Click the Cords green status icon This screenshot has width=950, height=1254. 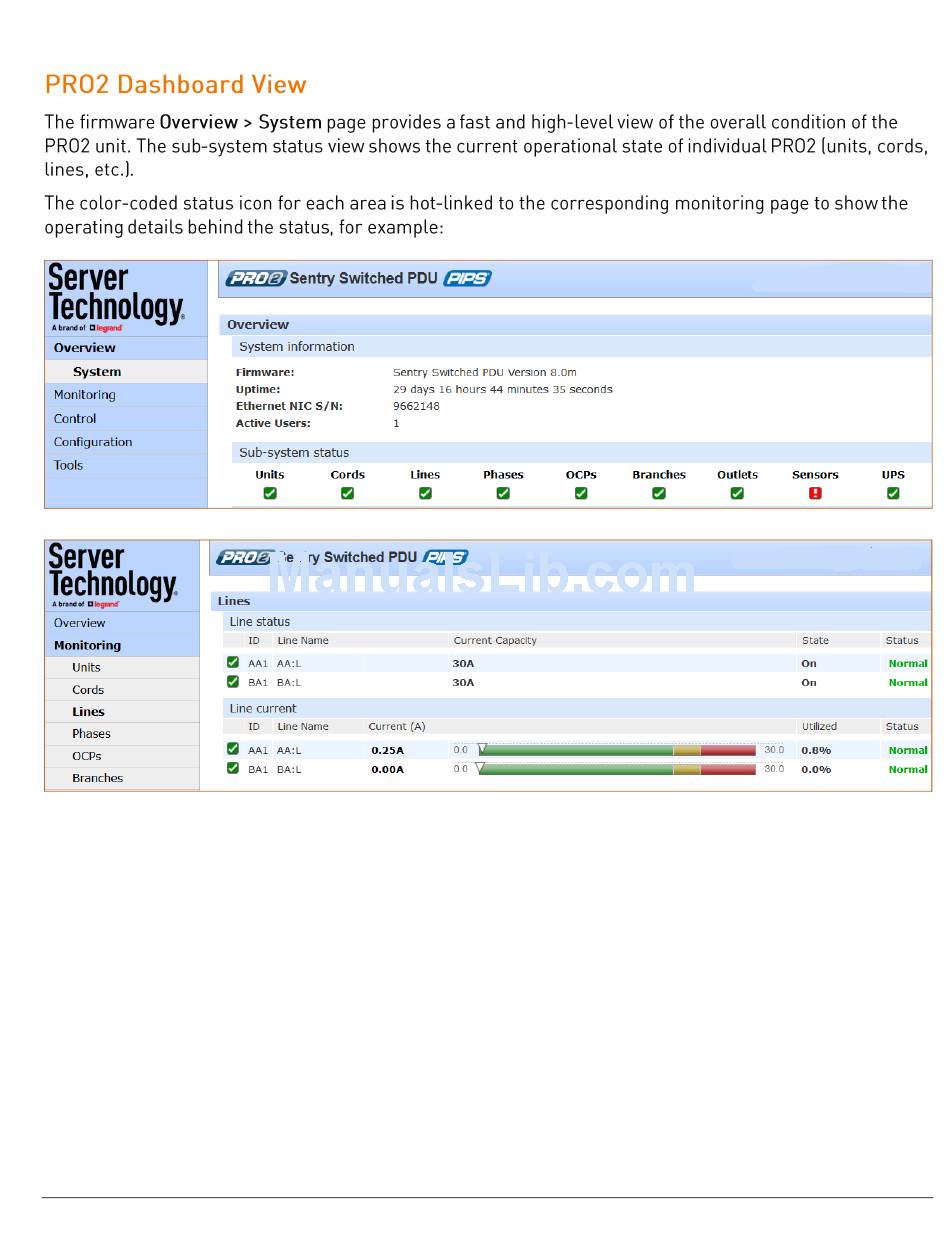point(347,493)
